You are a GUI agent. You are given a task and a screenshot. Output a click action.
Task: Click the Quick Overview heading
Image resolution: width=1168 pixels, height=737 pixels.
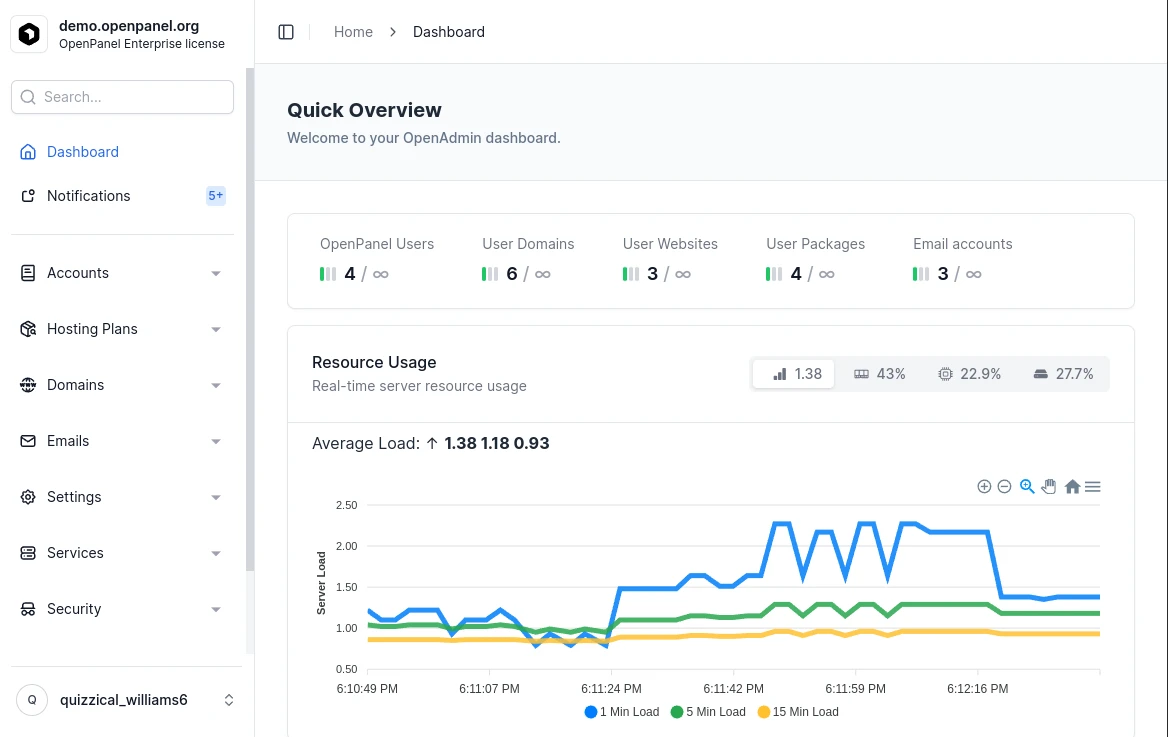[x=364, y=110]
